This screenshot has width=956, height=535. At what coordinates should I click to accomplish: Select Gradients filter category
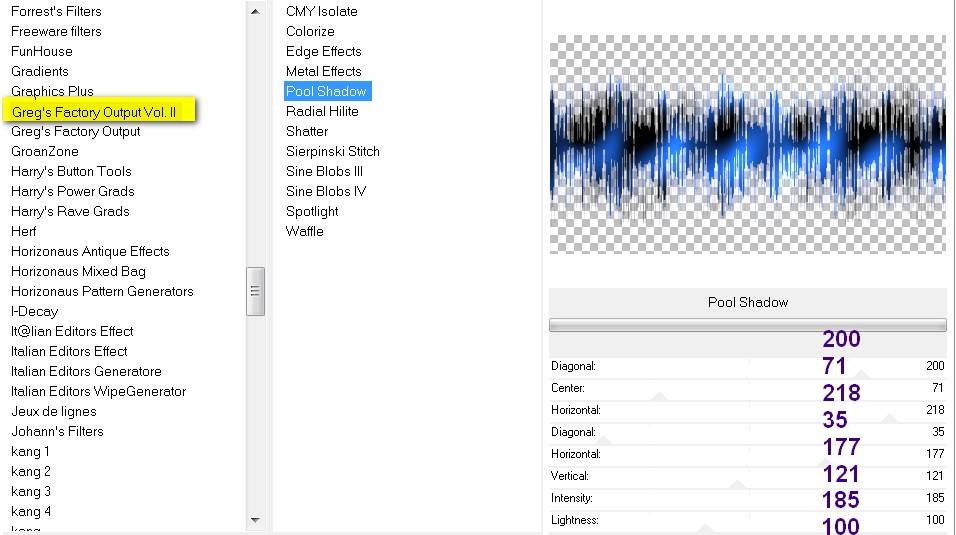pos(40,71)
